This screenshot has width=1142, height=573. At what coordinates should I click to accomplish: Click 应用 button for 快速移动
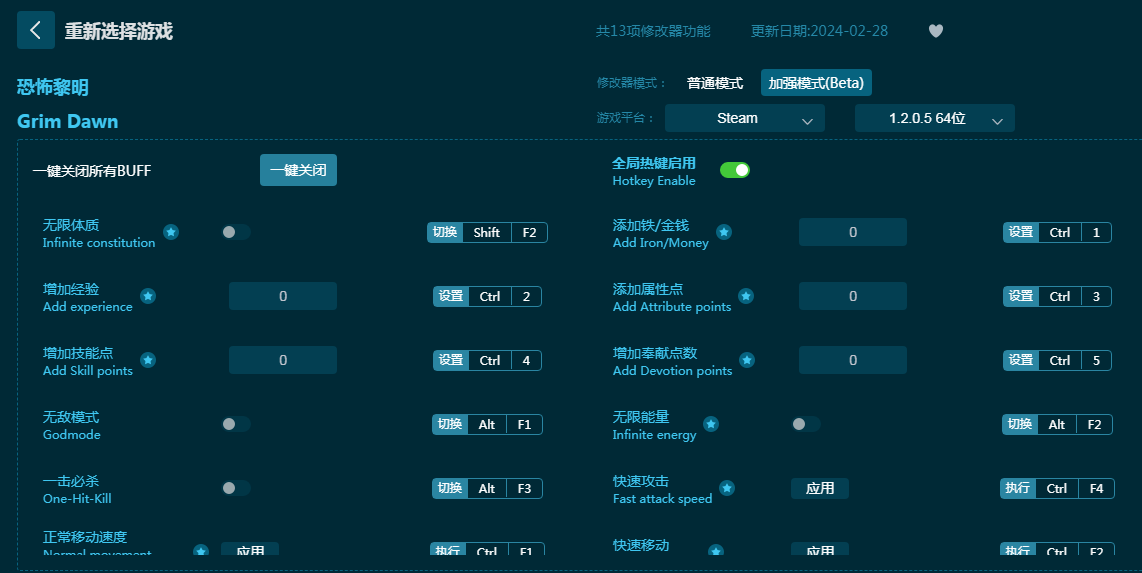(820, 550)
